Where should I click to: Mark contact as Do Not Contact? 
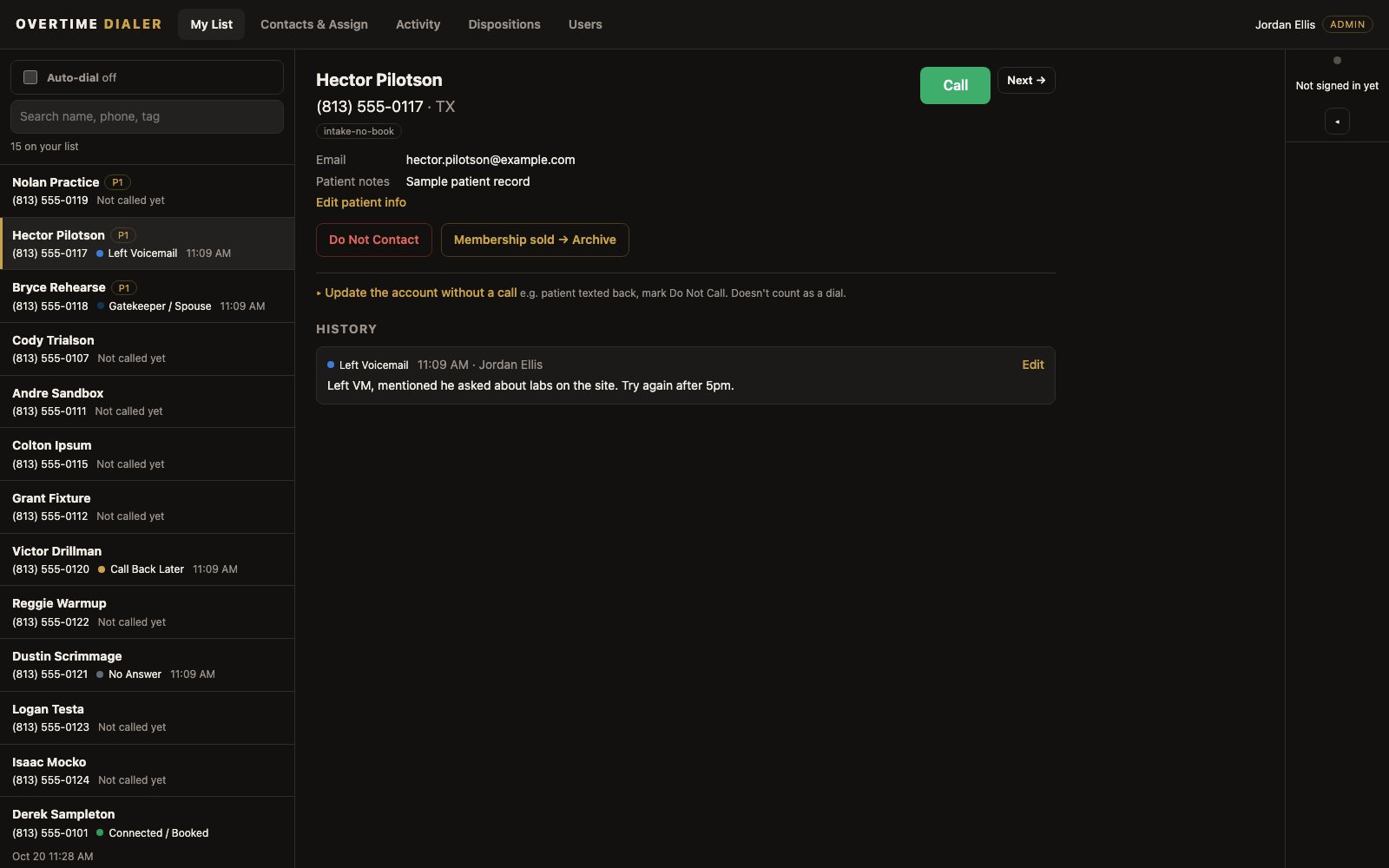click(x=374, y=240)
